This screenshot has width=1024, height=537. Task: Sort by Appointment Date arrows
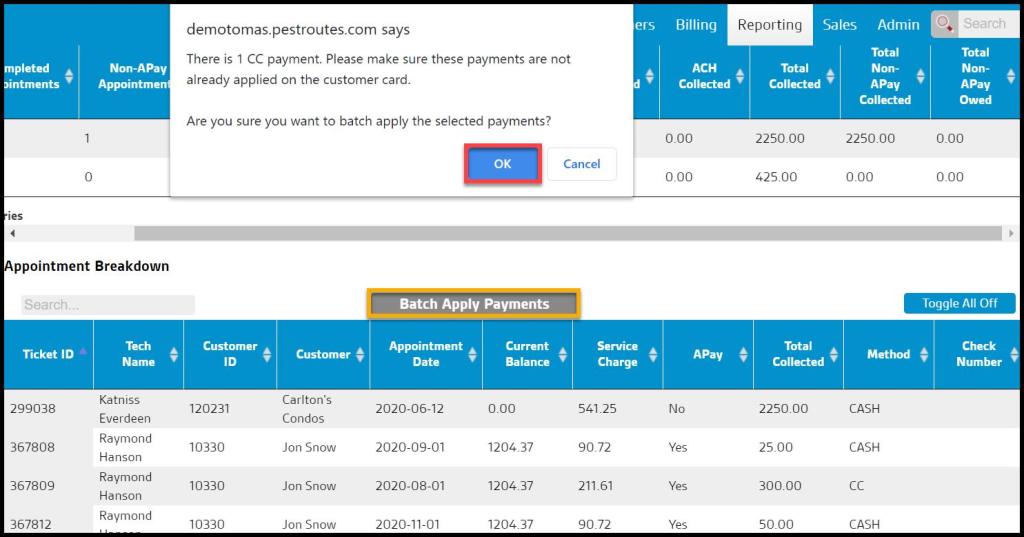pos(472,354)
